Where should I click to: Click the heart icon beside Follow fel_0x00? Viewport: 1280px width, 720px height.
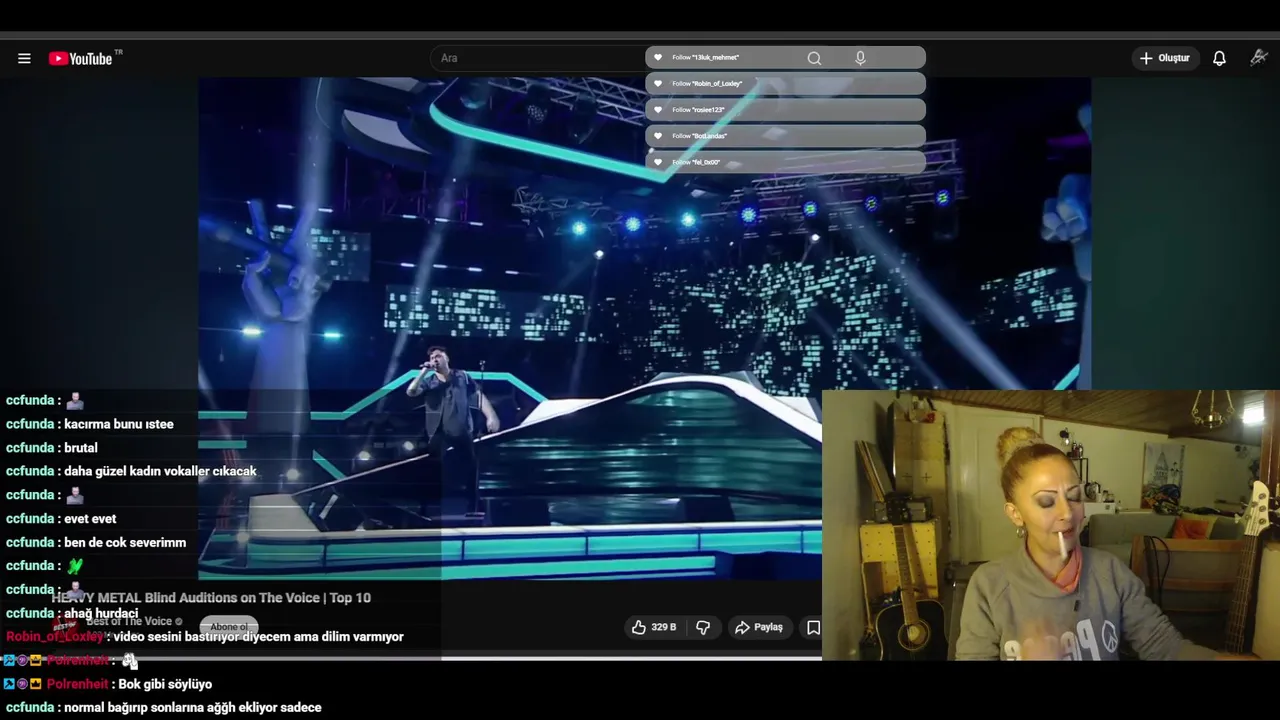(658, 162)
